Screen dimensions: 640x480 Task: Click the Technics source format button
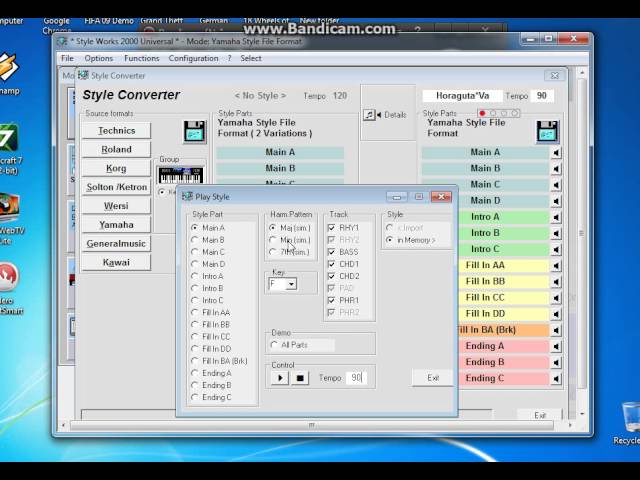pos(116,131)
